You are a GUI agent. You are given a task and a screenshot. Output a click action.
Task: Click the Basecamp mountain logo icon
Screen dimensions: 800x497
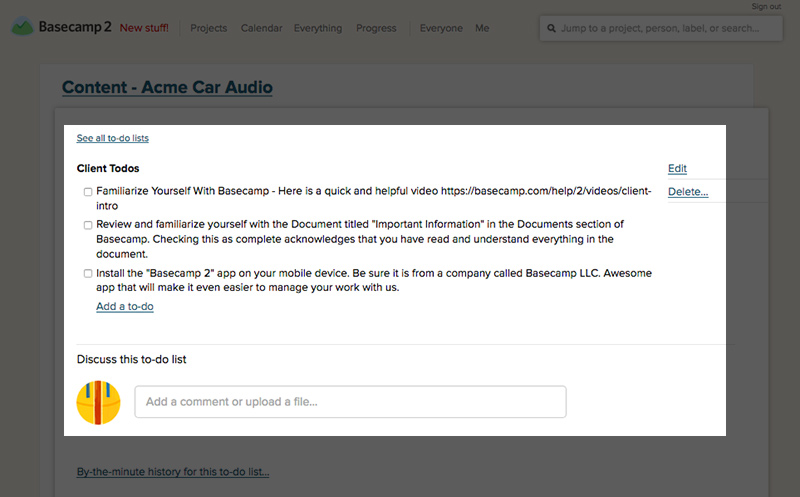coord(22,27)
